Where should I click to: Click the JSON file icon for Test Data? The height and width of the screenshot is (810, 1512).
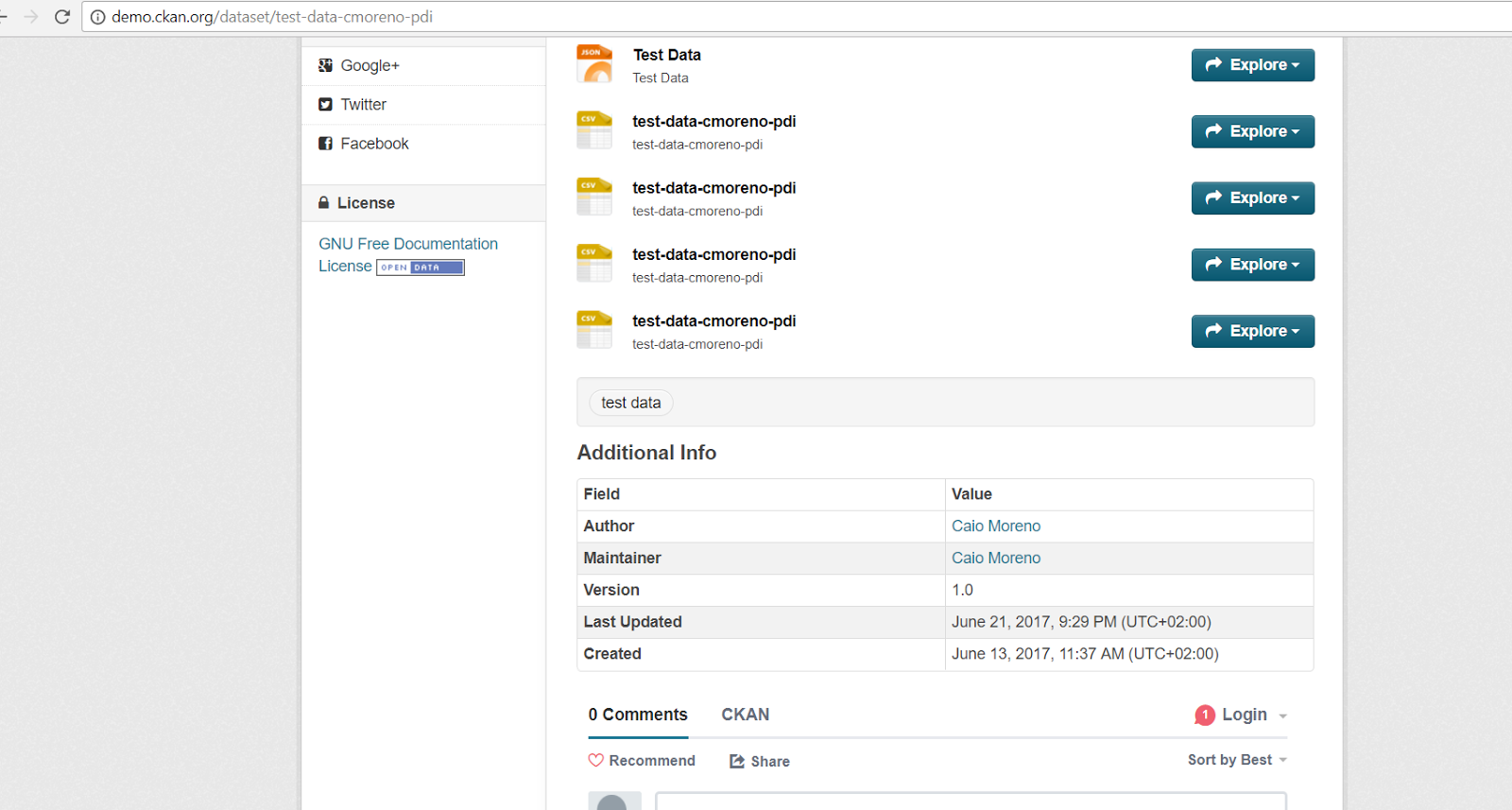tap(594, 64)
